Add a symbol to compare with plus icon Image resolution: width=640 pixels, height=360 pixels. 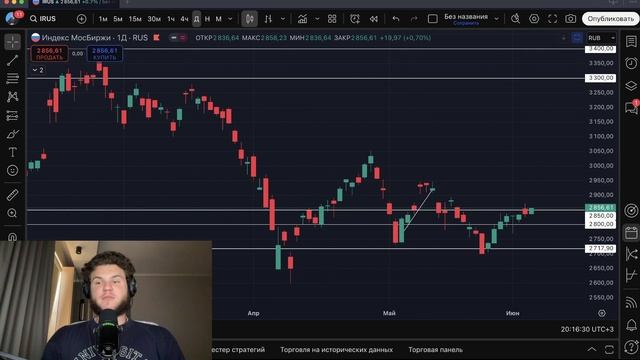click(81, 19)
